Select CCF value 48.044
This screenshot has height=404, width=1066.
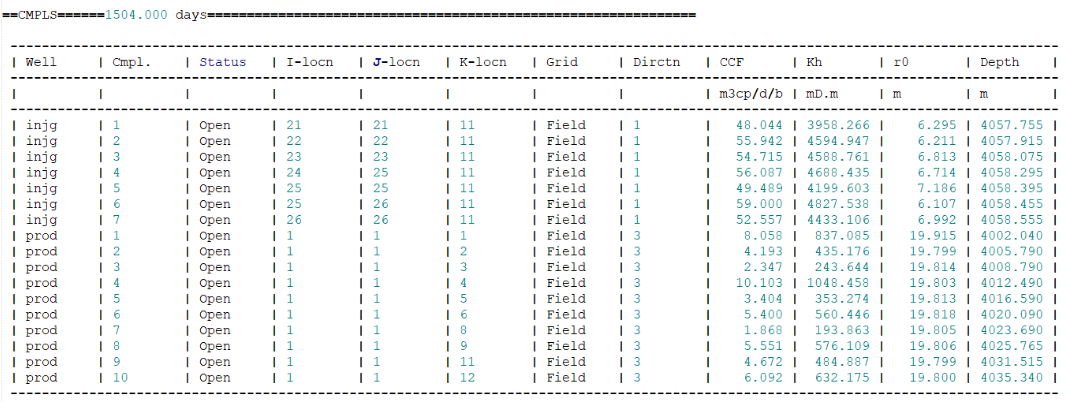click(759, 126)
